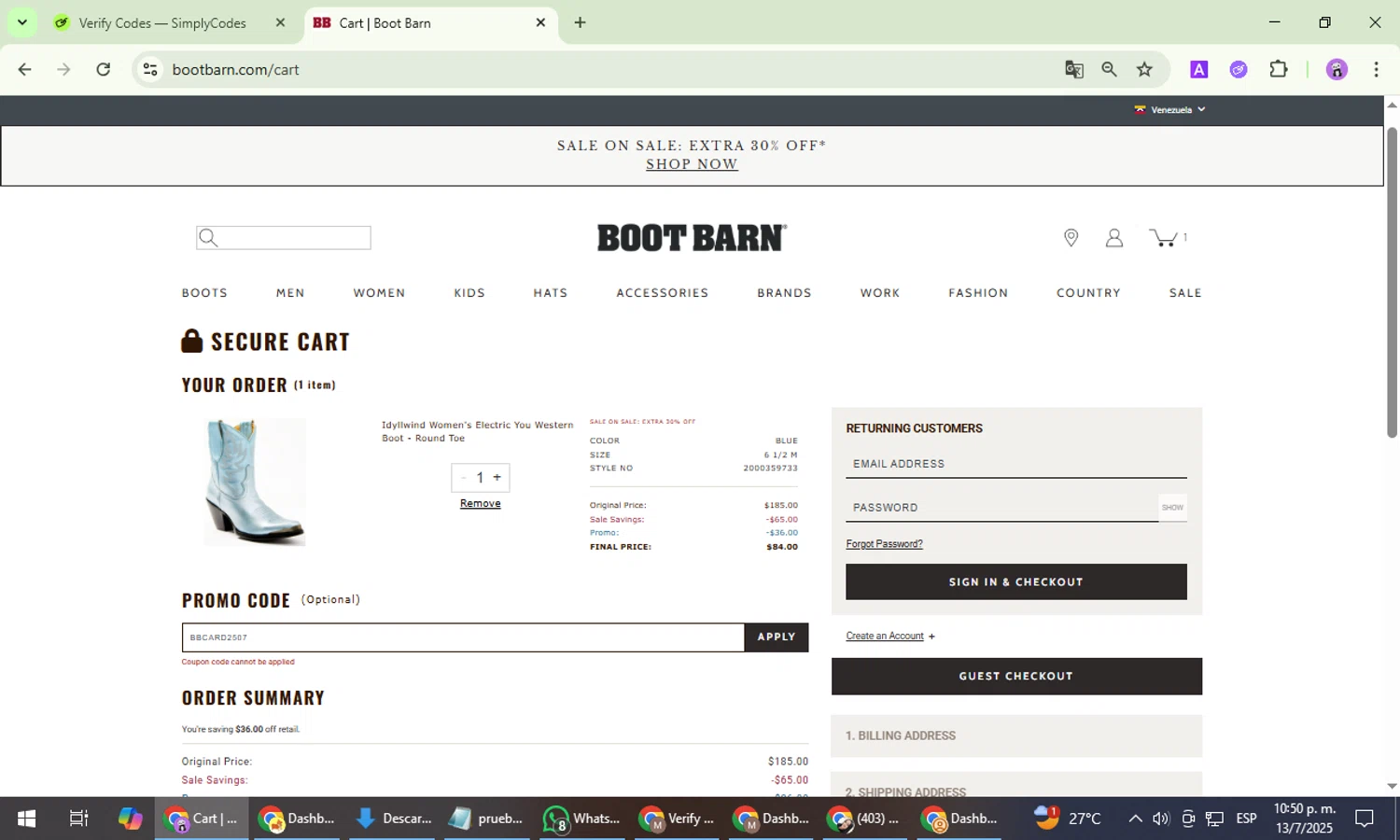View site information icon in address bar

(x=150, y=69)
